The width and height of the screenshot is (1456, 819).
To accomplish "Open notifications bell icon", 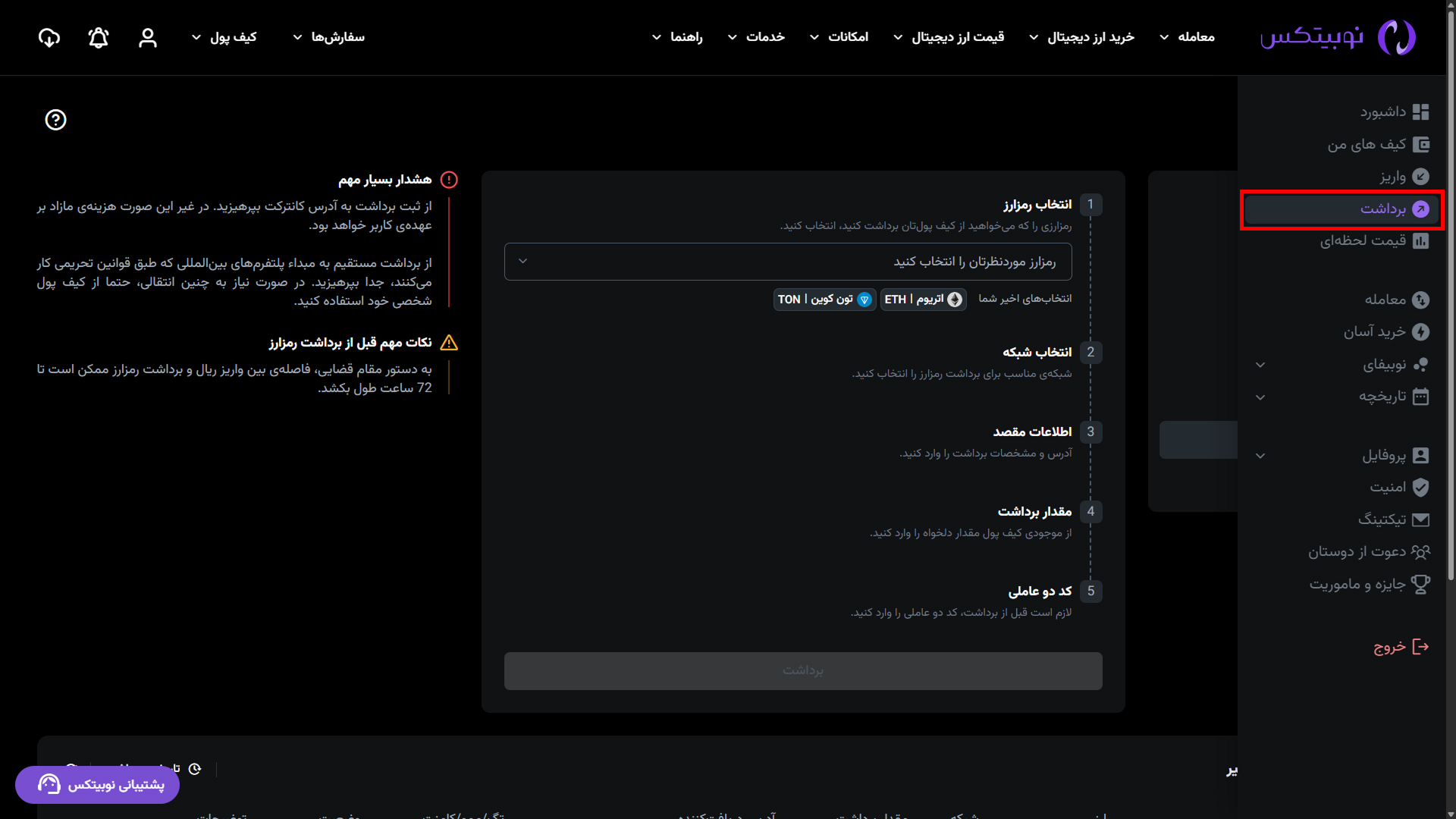I will 99,37.
